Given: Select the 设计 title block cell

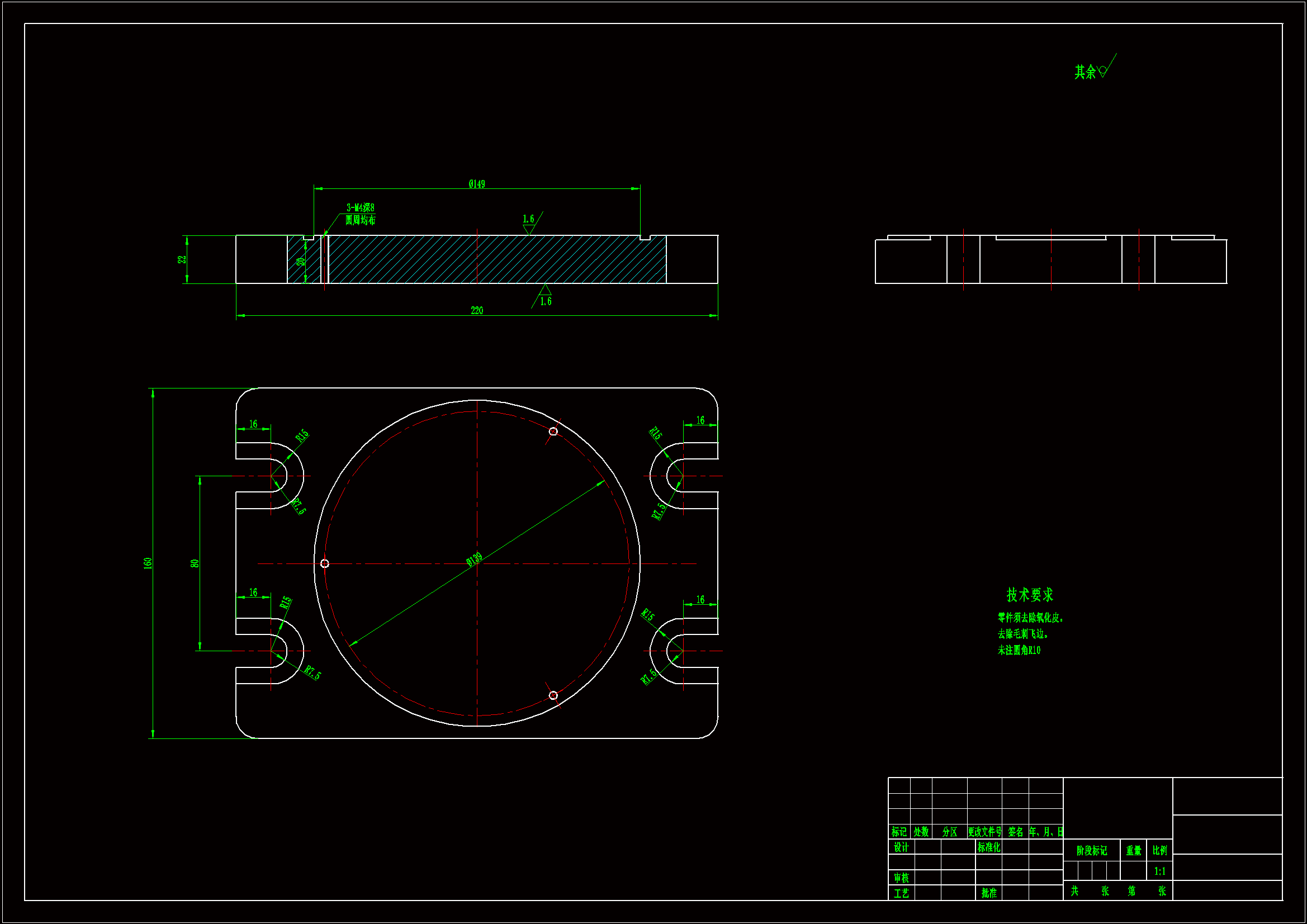Looking at the screenshot, I should click(901, 847).
